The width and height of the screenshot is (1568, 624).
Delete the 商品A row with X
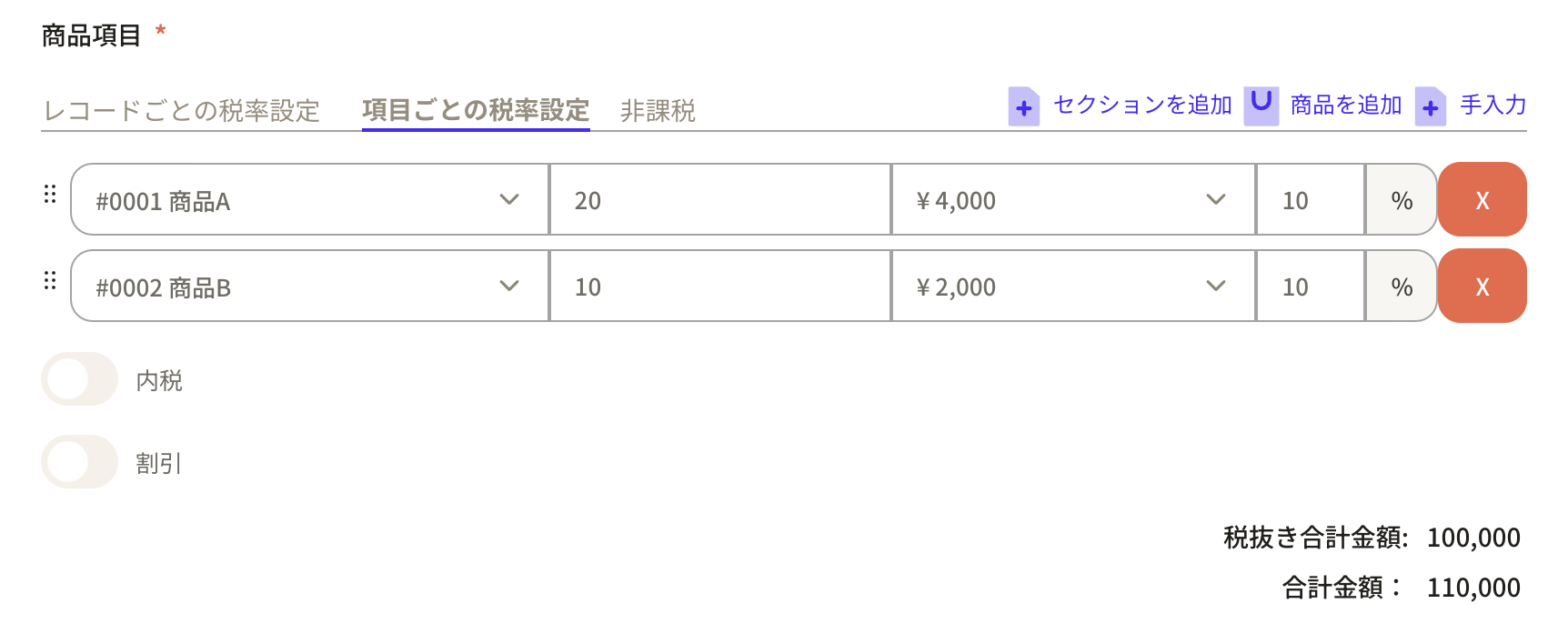point(1482,200)
